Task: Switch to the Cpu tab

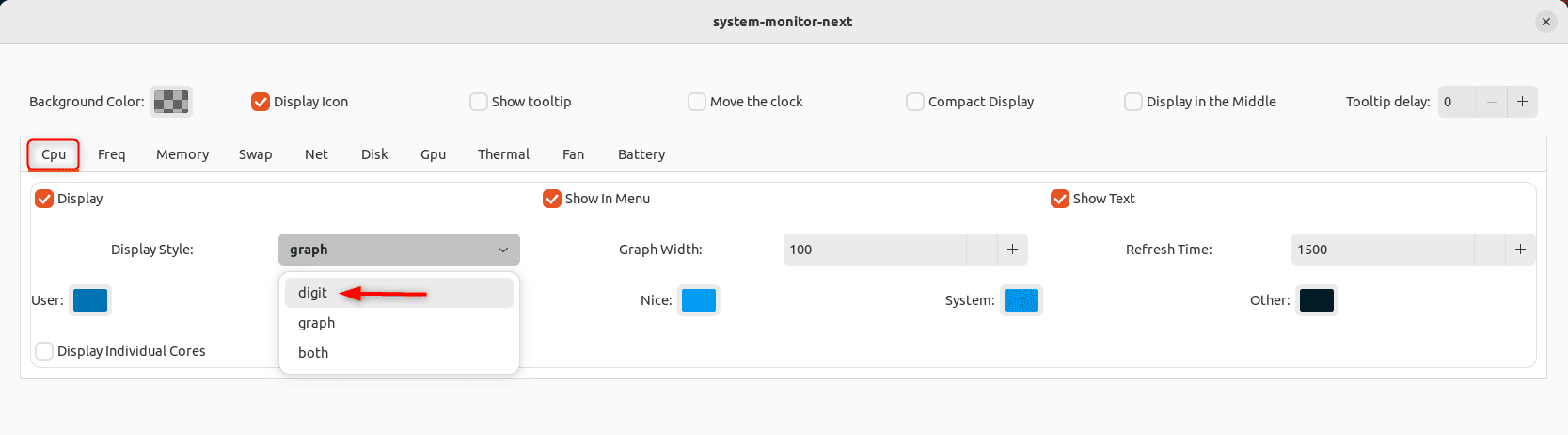Action: click(x=54, y=154)
